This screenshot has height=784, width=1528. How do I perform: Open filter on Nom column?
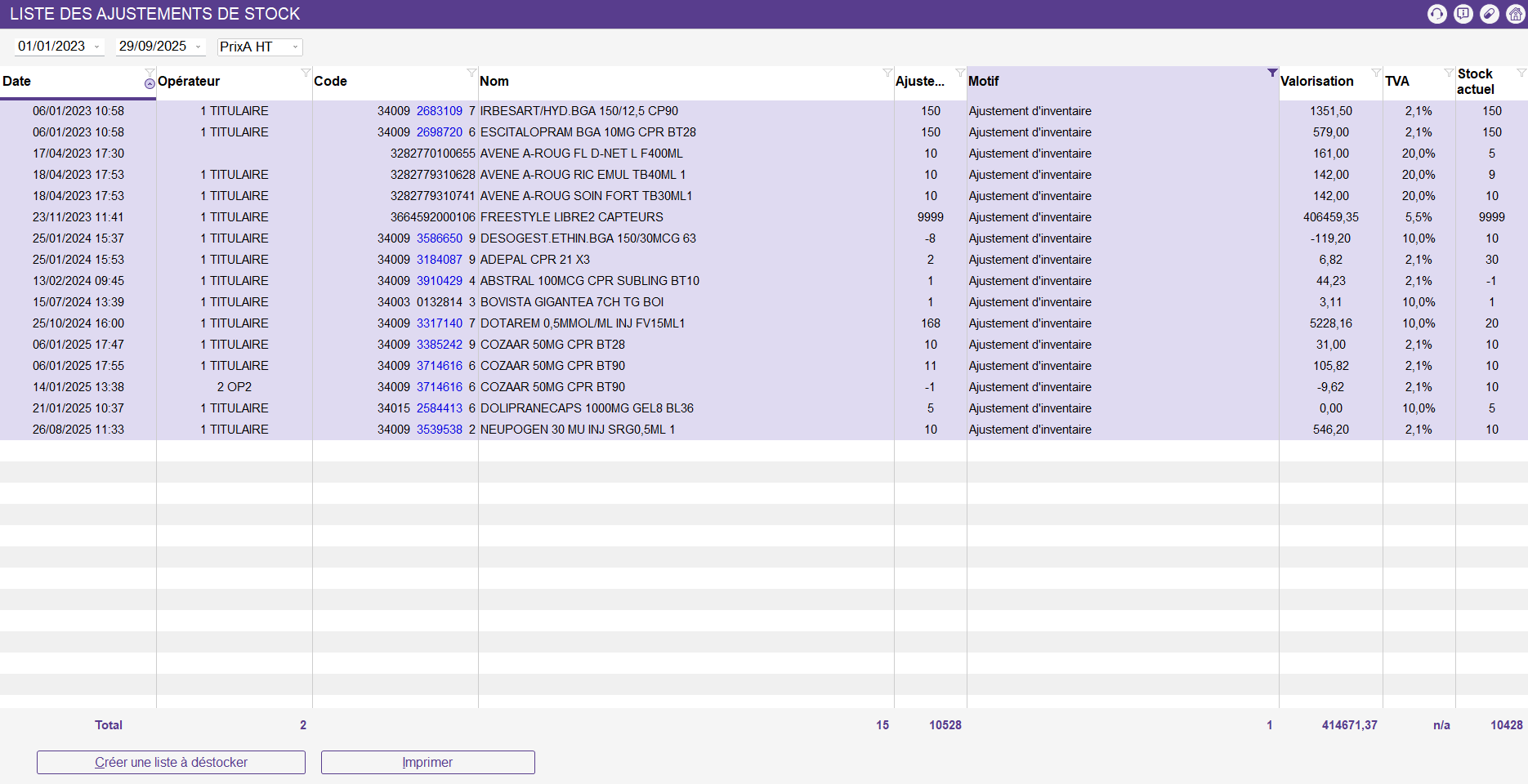(887, 73)
